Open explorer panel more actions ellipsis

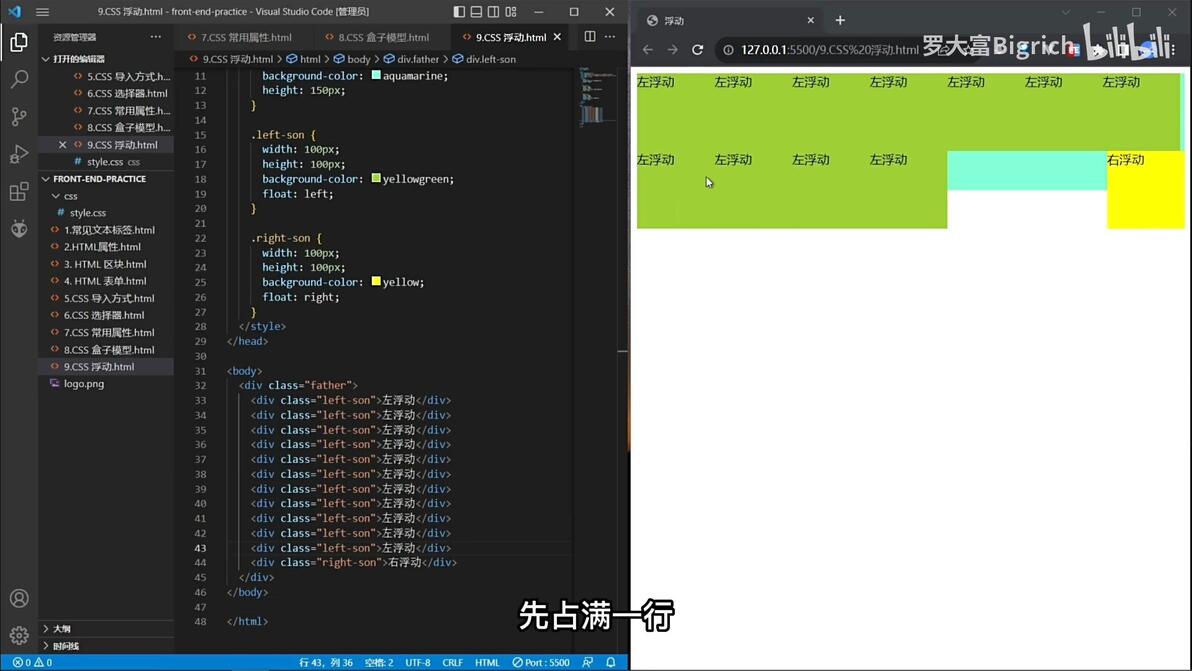point(156,36)
